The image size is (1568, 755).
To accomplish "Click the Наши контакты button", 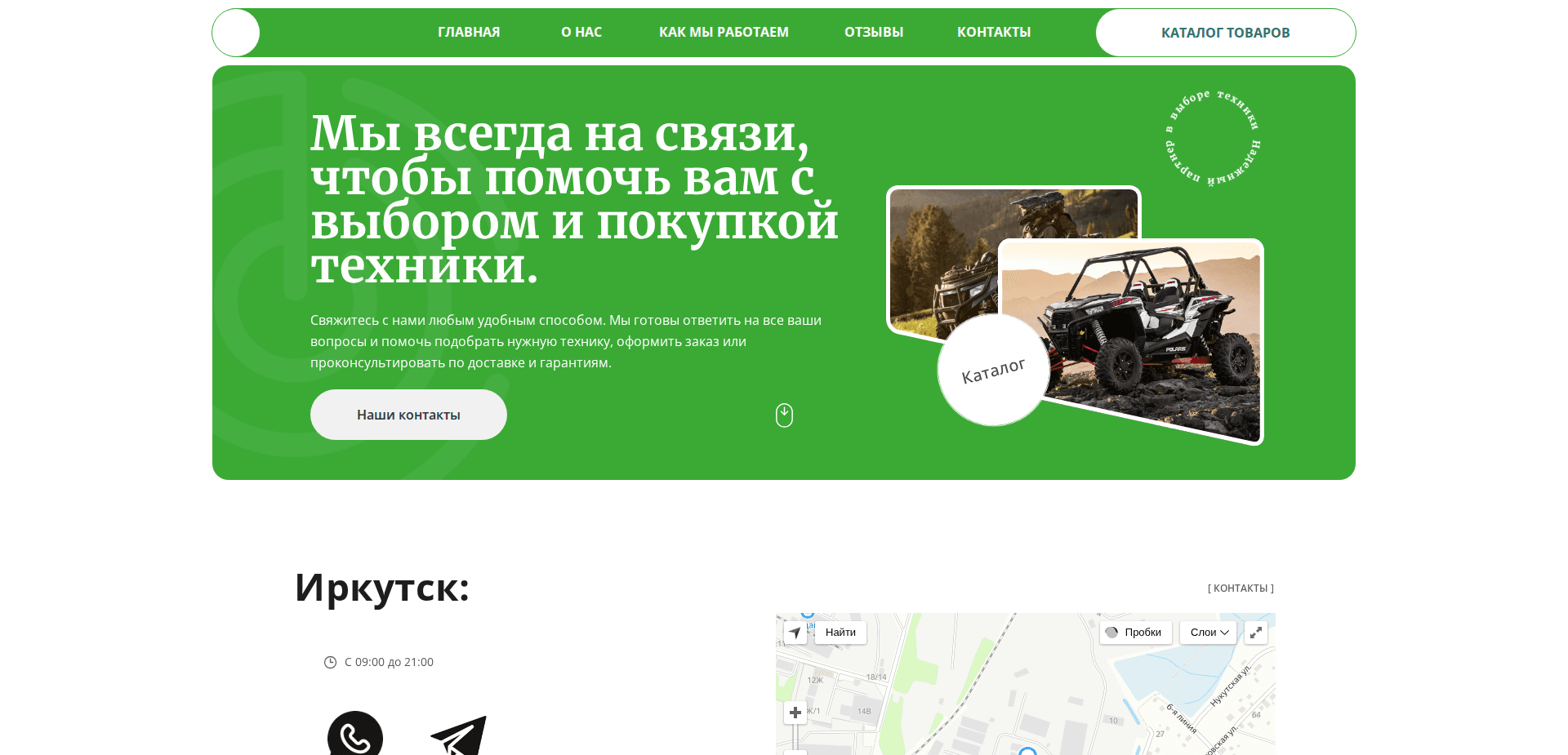I will coord(408,415).
